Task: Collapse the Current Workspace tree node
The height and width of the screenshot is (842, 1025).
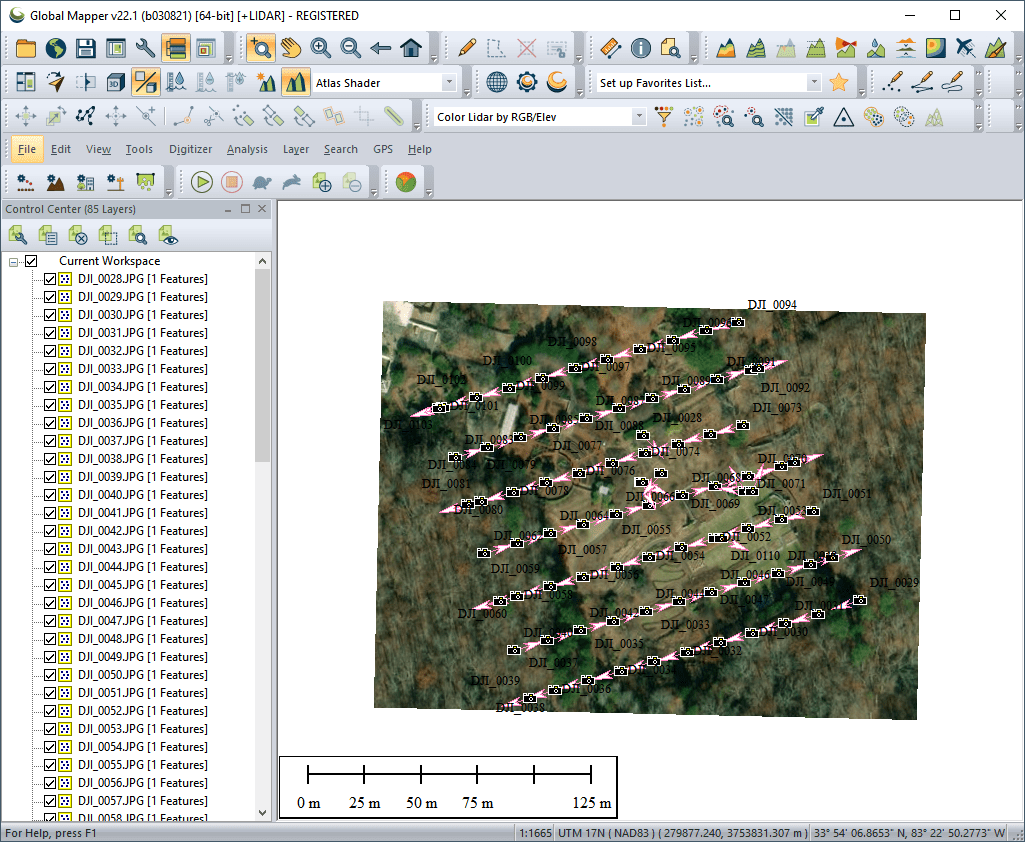Action: click(13, 261)
